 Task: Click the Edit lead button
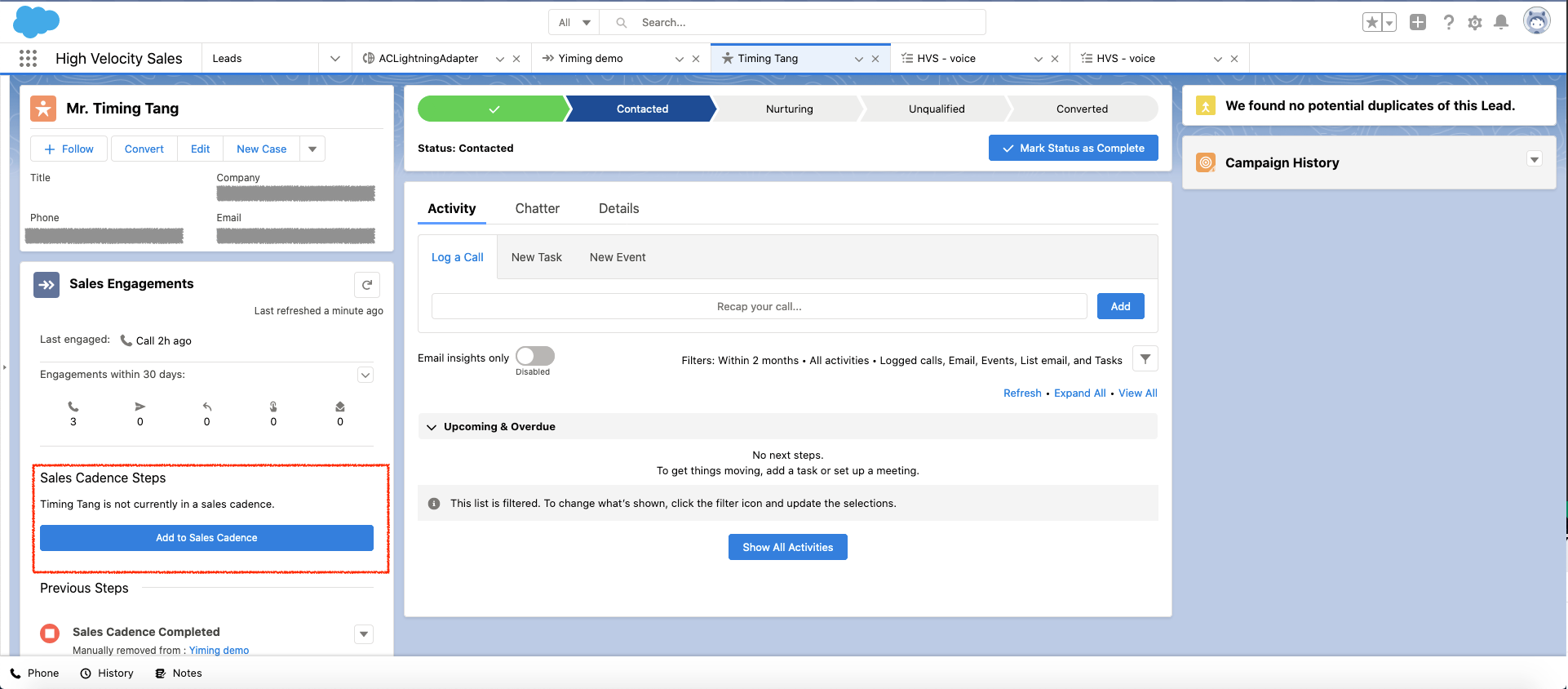201,149
